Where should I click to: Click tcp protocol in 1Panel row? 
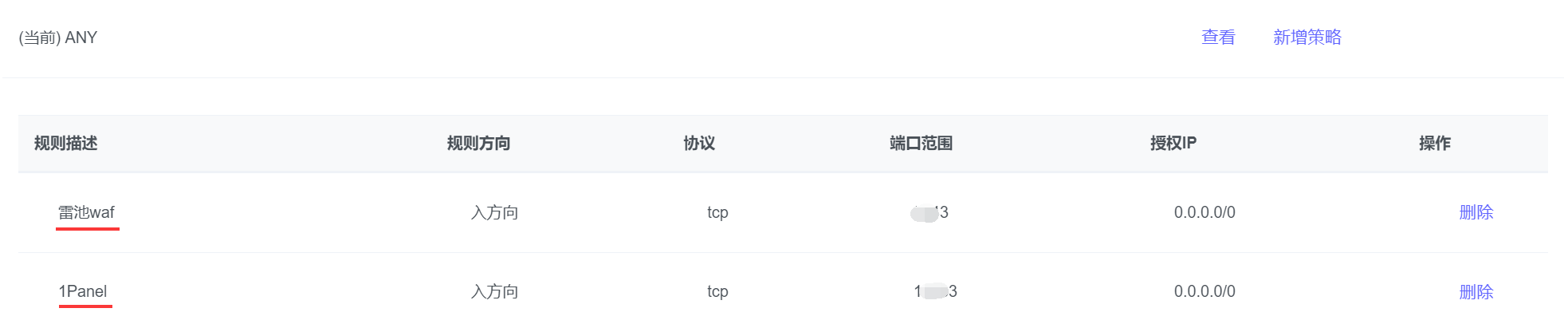click(717, 292)
